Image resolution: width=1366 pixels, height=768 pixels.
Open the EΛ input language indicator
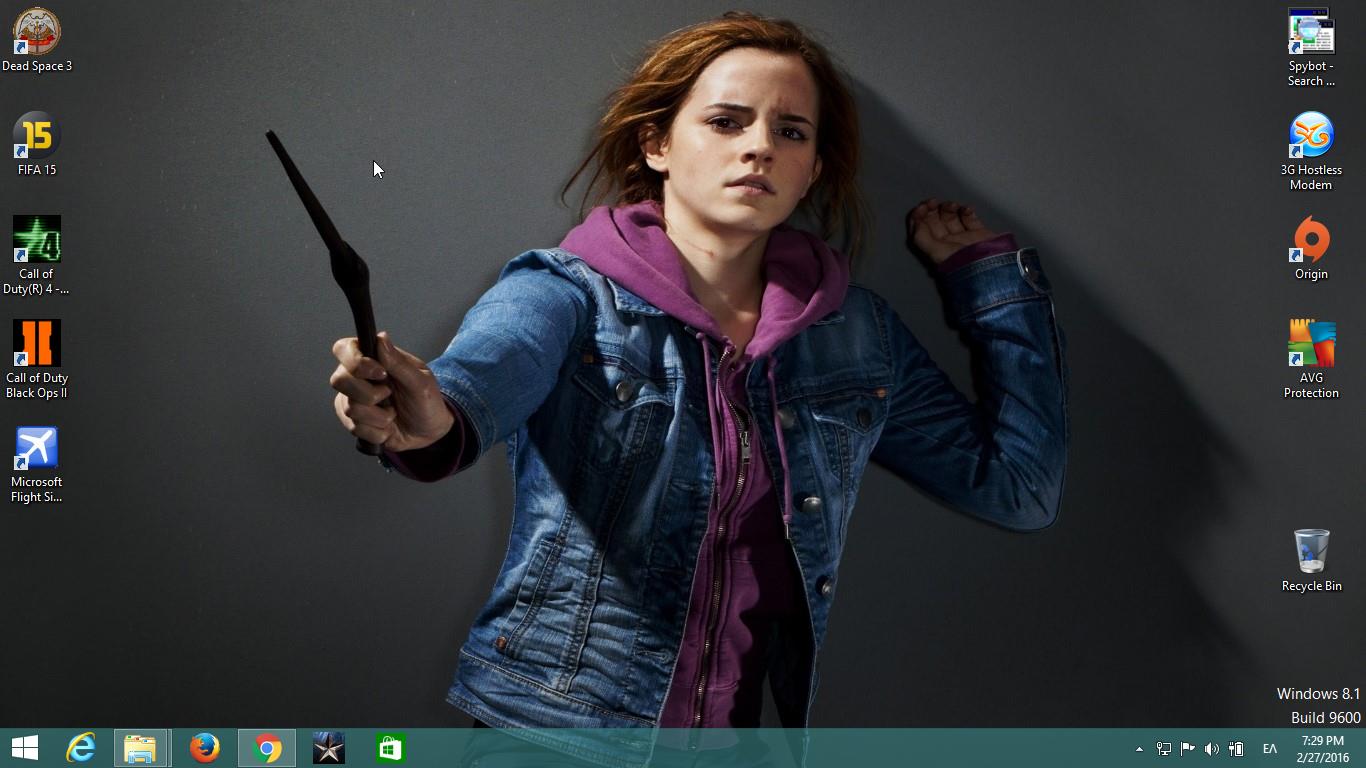coord(1270,749)
